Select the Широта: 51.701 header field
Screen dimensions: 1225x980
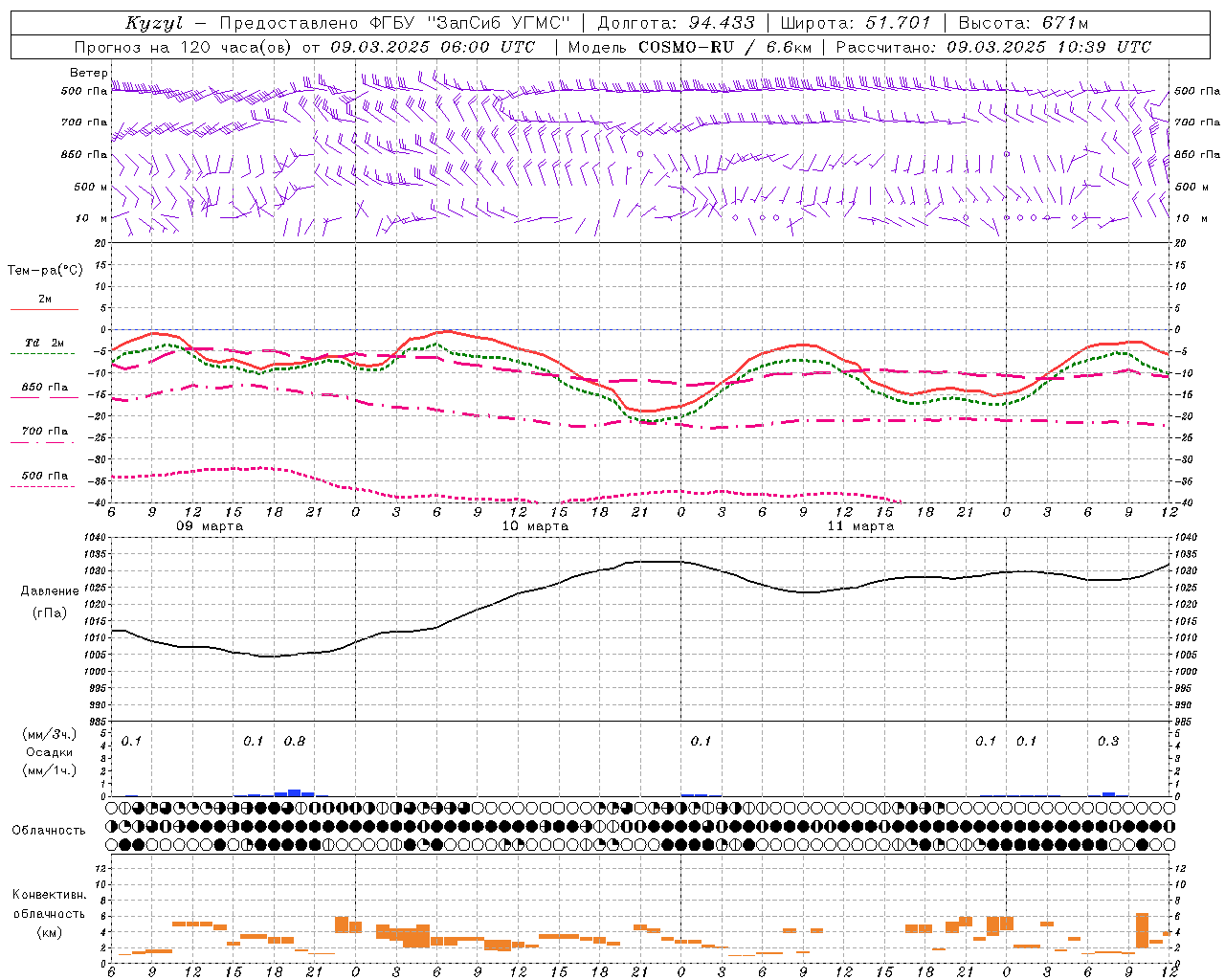coord(856,23)
